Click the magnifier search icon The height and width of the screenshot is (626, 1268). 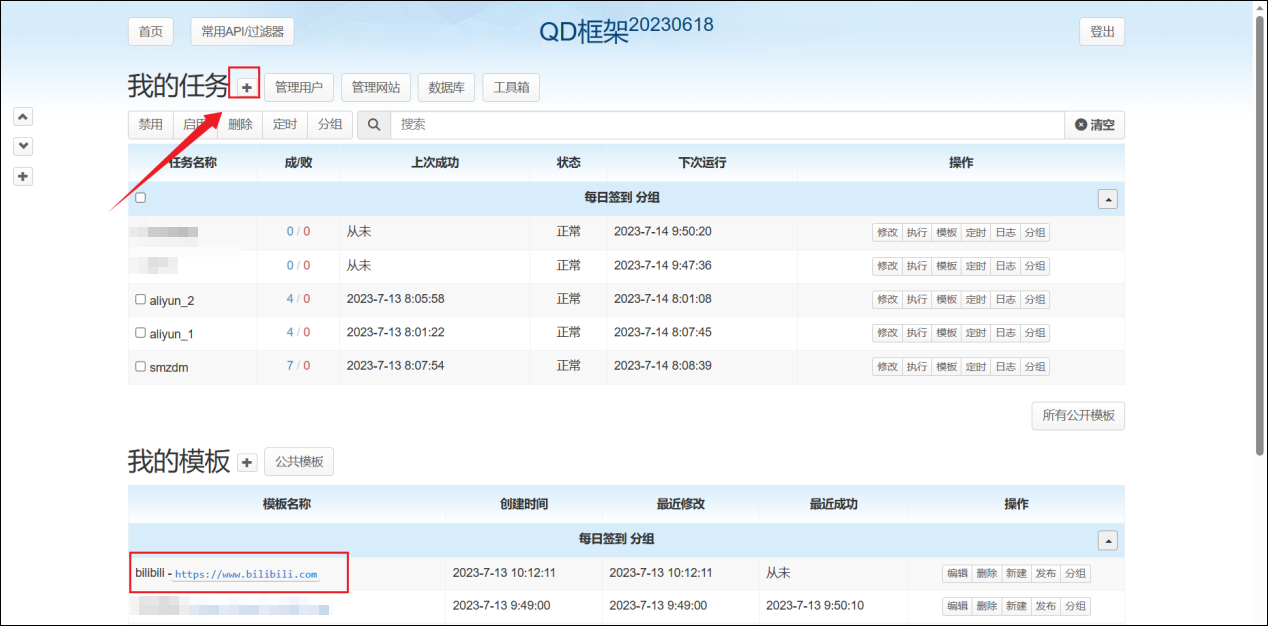(374, 125)
